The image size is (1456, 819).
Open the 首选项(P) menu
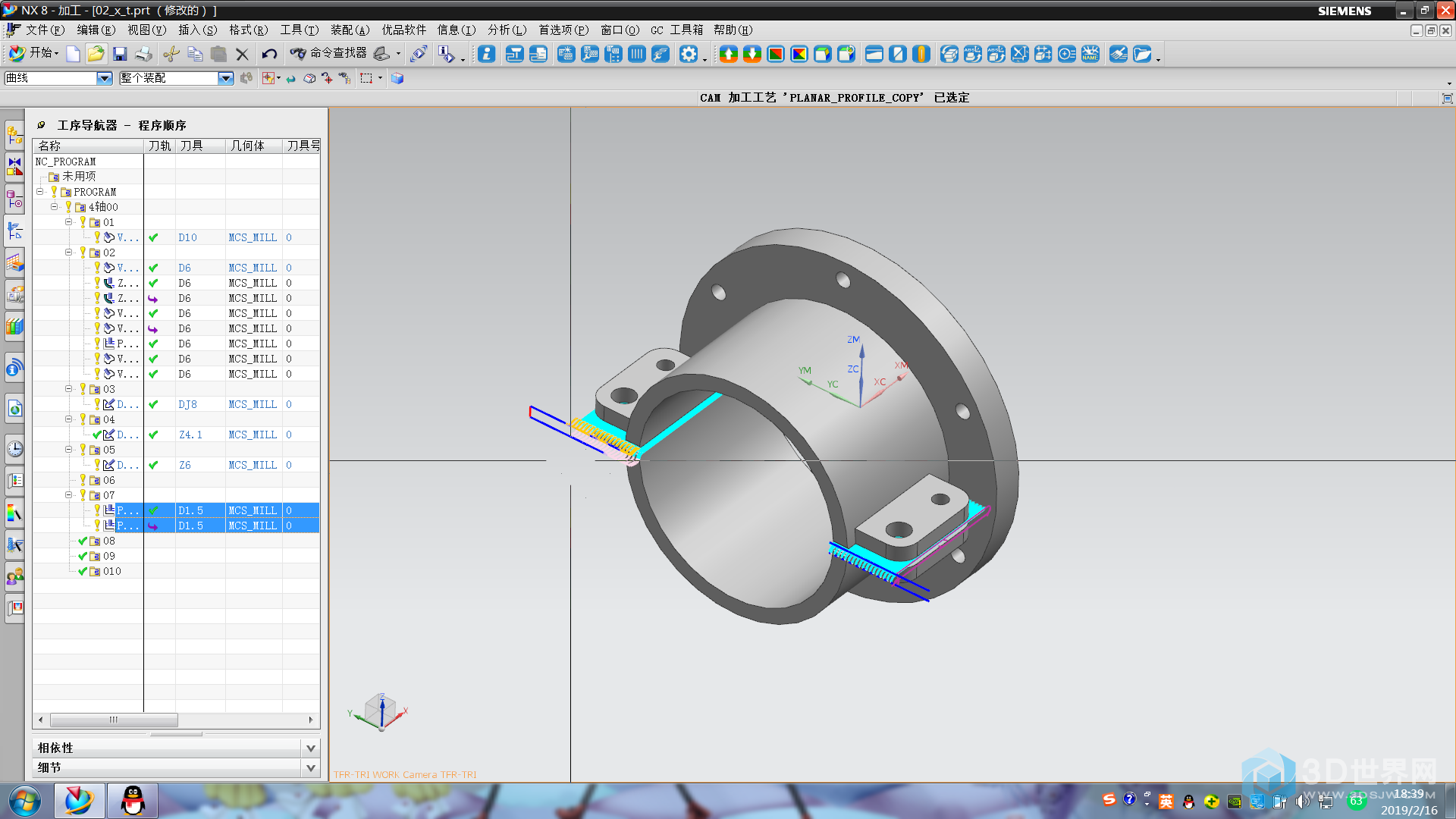pyautogui.click(x=563, y=30)
